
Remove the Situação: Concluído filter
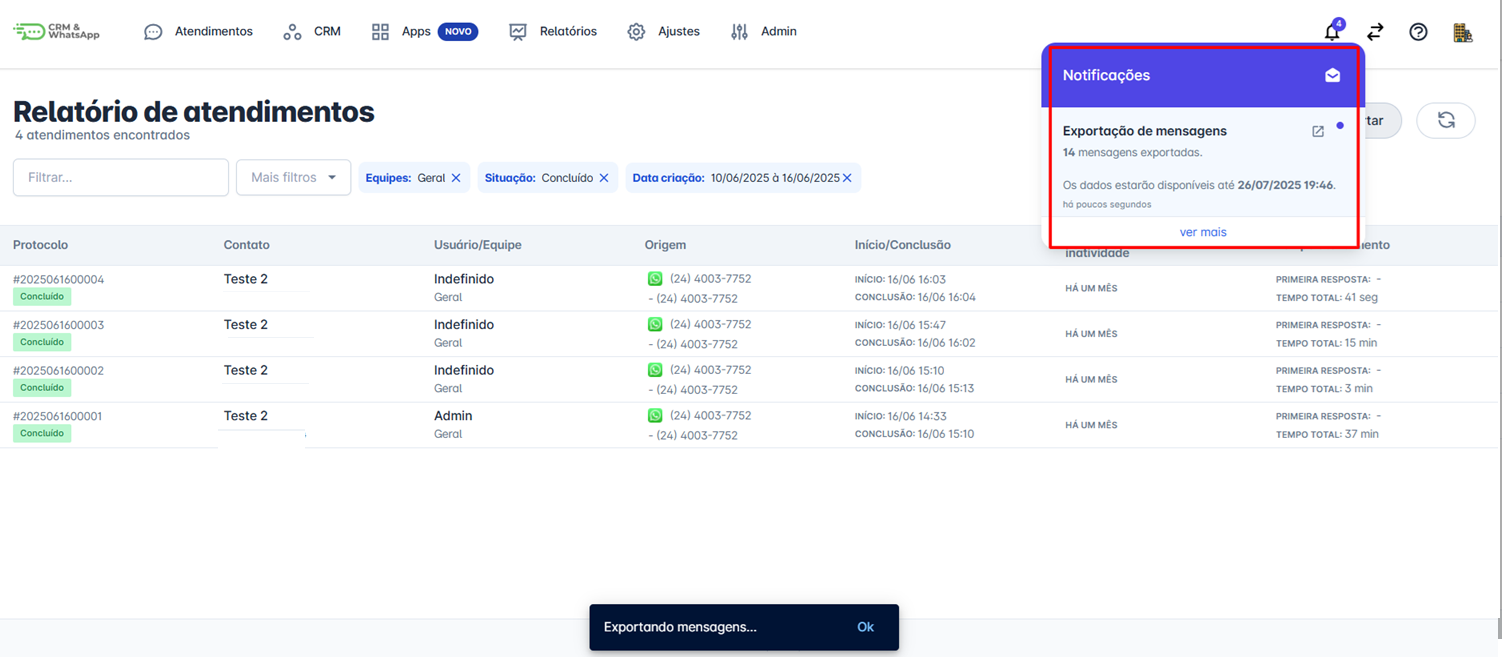pos(604,178)
